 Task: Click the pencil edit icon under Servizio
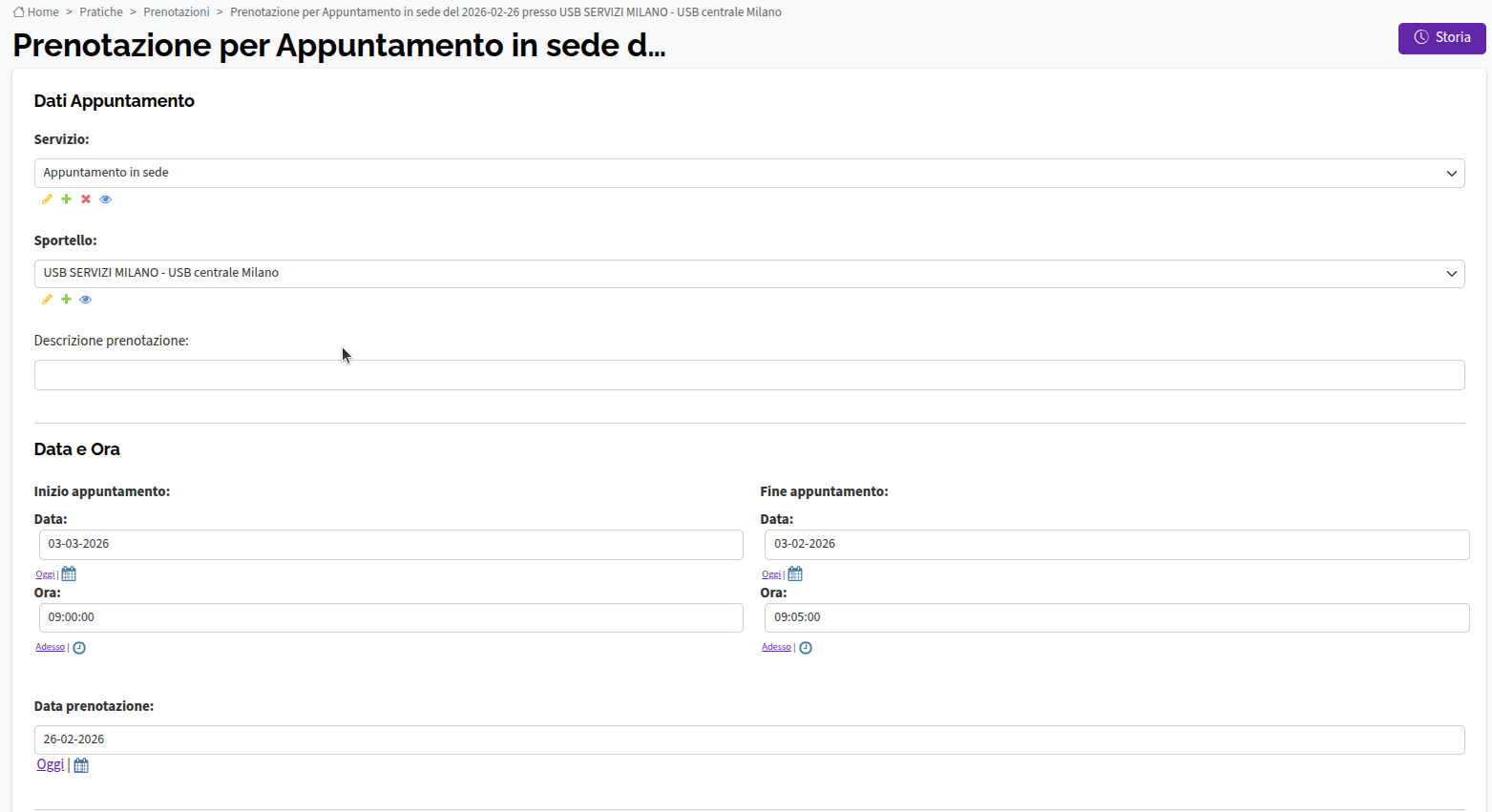[x=47, y=199]
